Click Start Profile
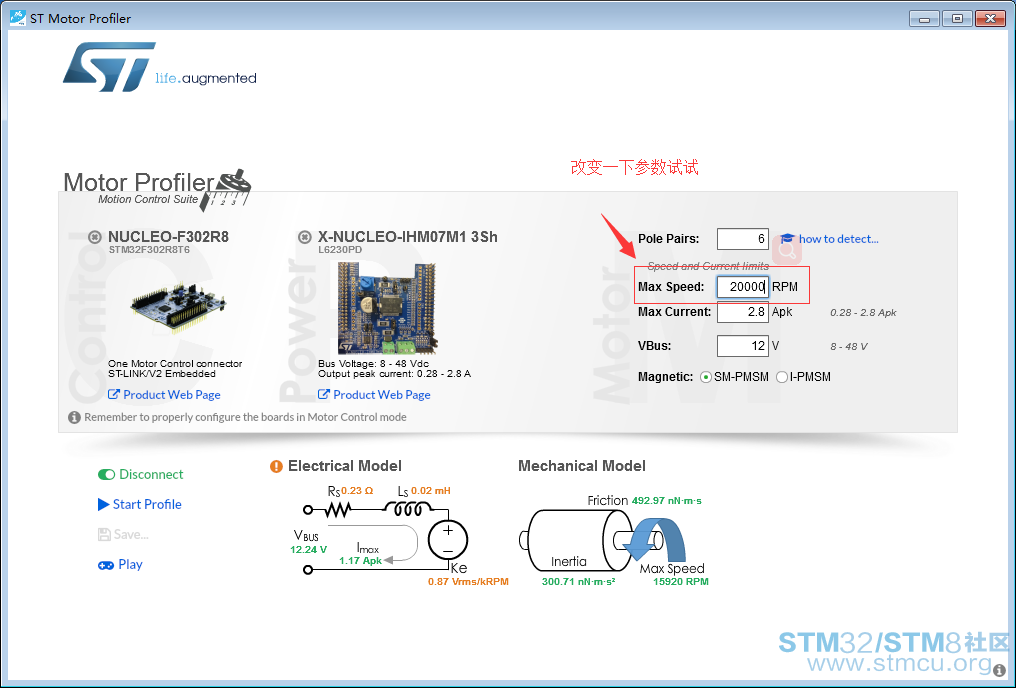 coord(139,504)
